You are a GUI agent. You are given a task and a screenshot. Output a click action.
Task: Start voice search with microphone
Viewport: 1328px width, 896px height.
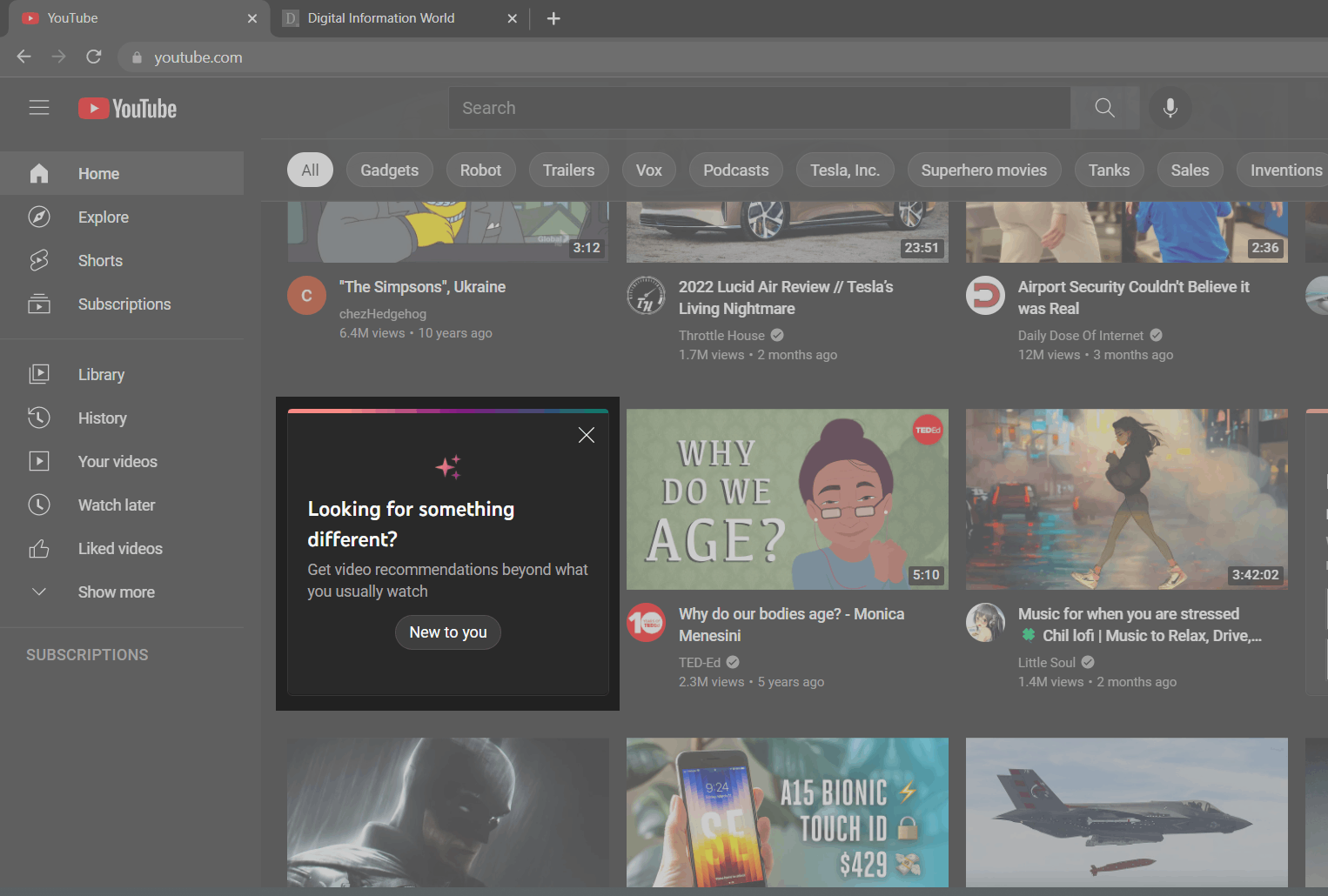coord(1170,108)
